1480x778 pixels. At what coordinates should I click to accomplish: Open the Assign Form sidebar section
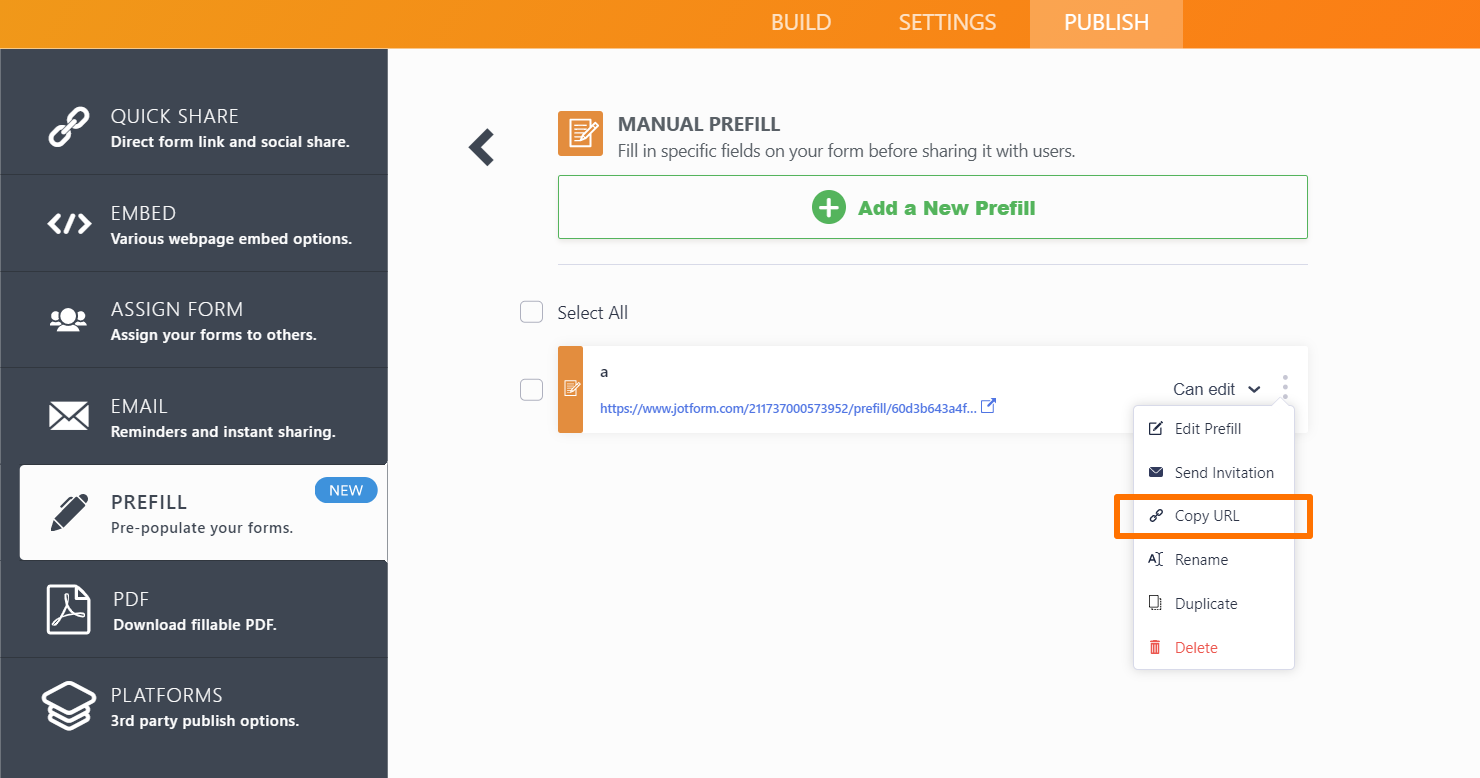tap(194, 320)
